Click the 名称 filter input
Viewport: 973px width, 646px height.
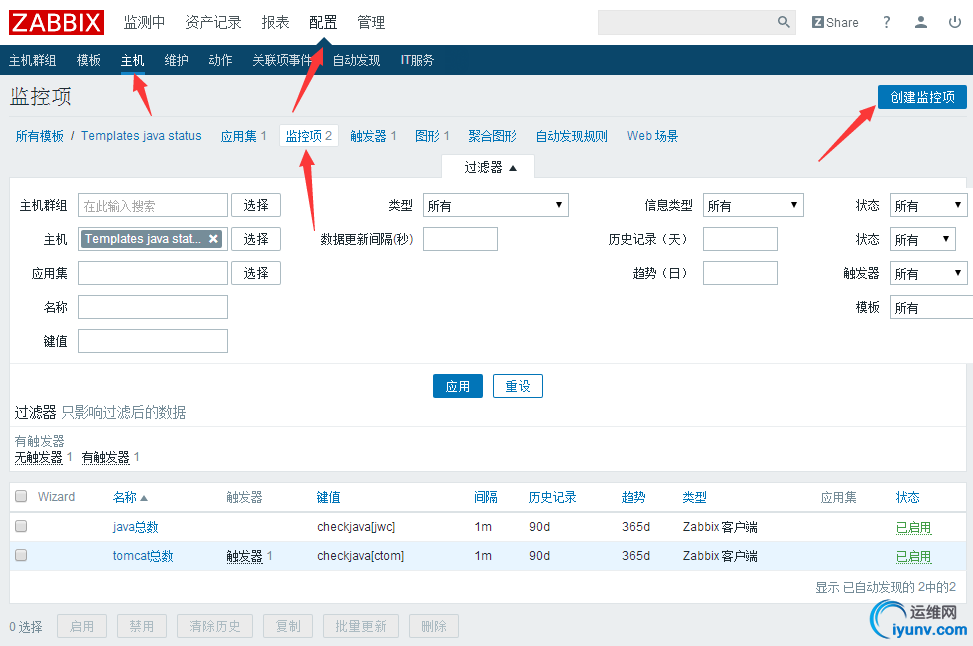tap(153, 307)
